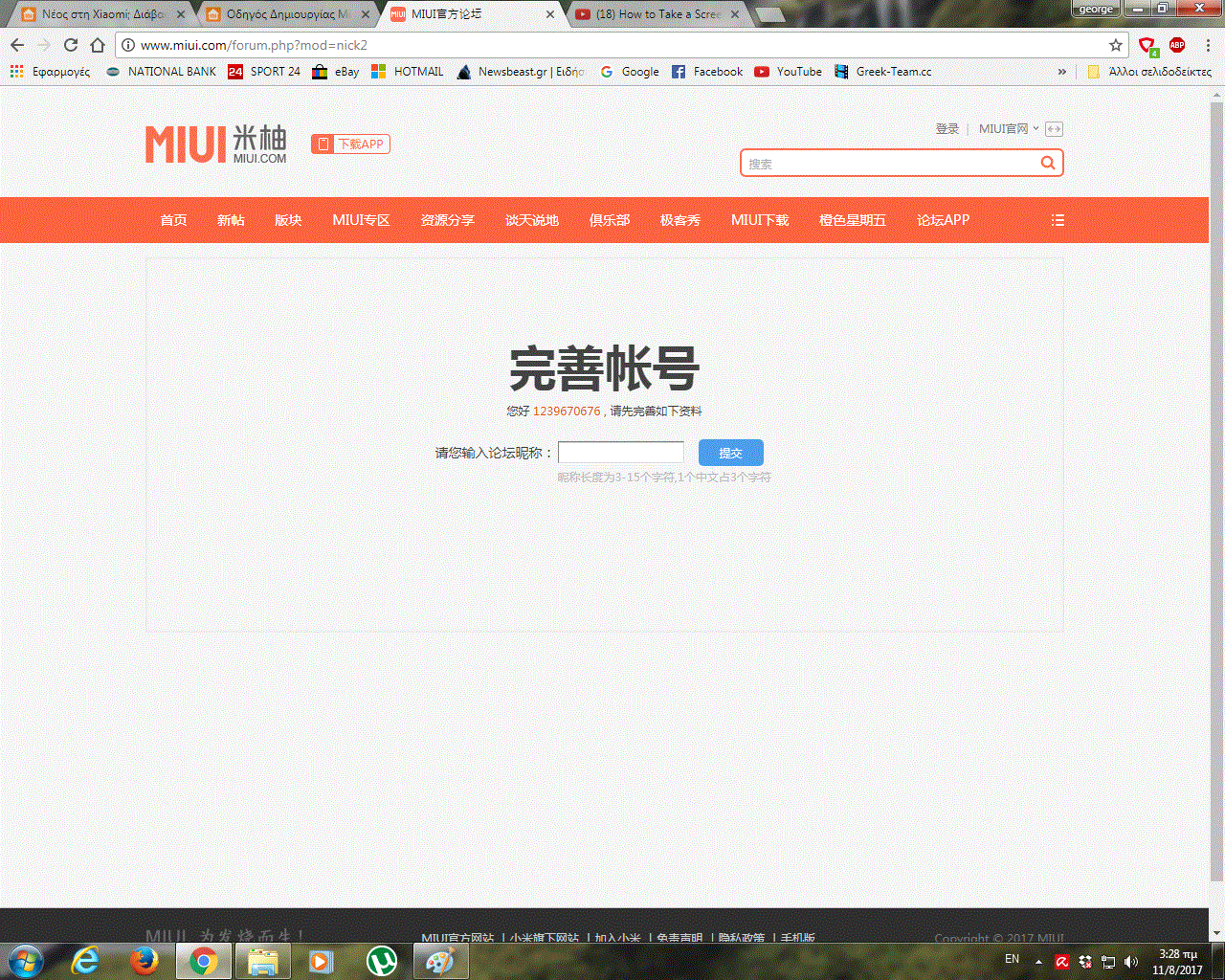
Task: Open the Adblock Plus extension icon
Action: pos(1177,45)
